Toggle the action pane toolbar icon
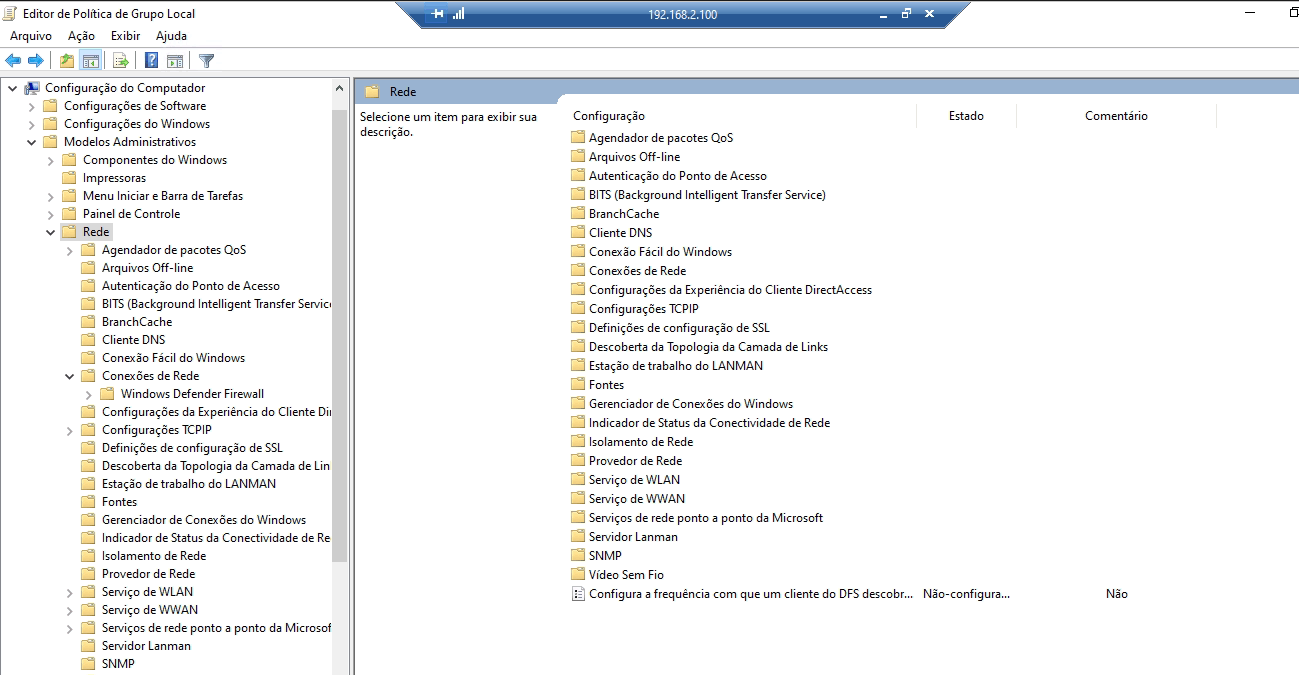 tap(175, 61)
